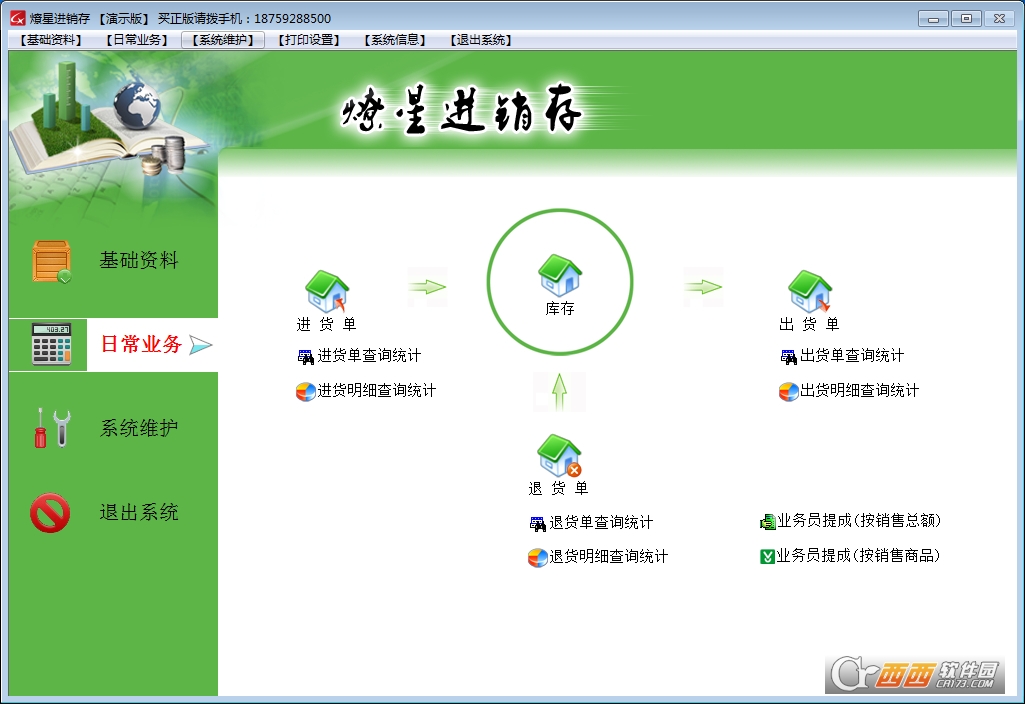Click the calculator icon for 日常业务

point(51,345)
